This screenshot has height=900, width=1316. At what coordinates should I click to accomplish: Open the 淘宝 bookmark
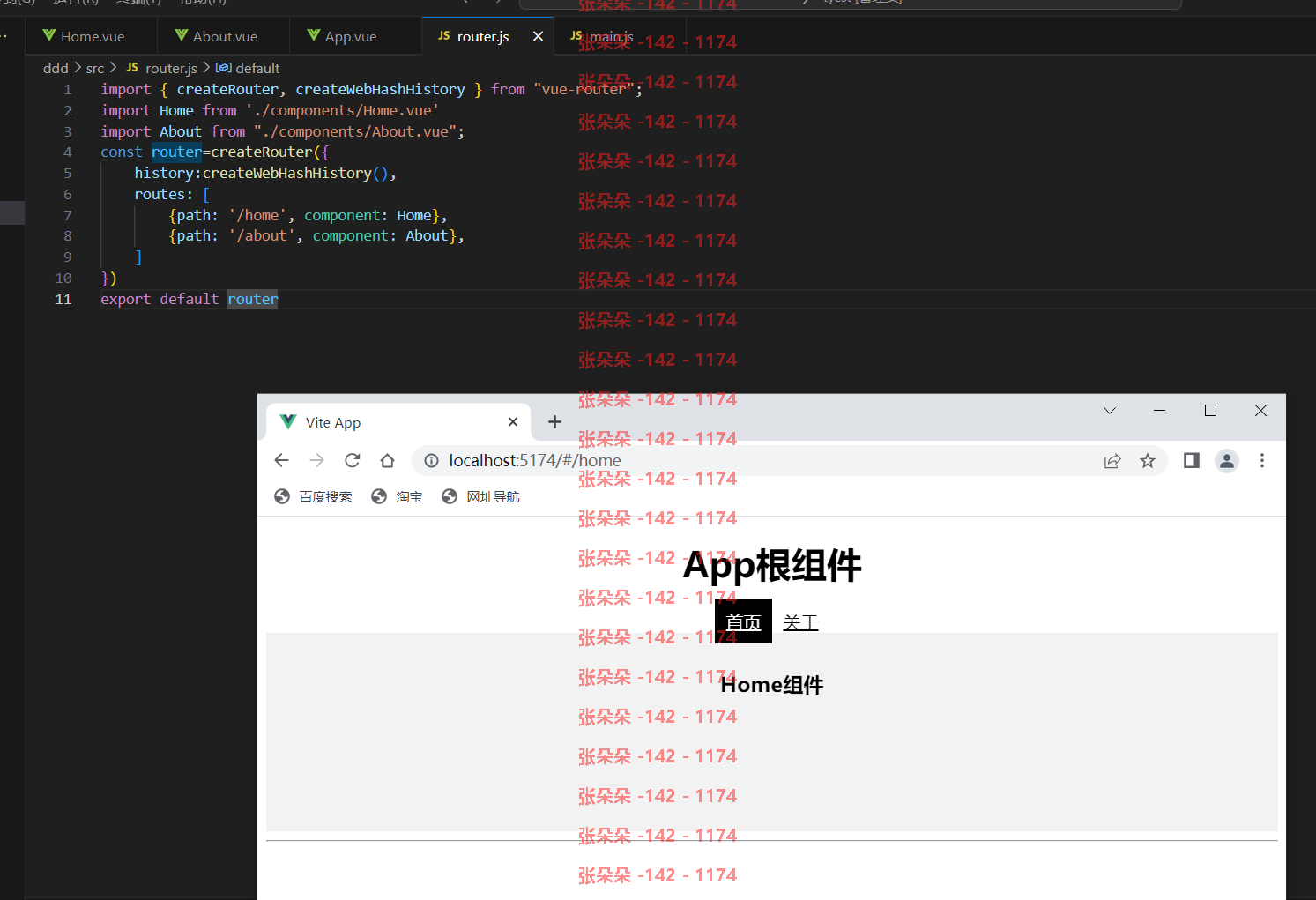tap(397, 496)
